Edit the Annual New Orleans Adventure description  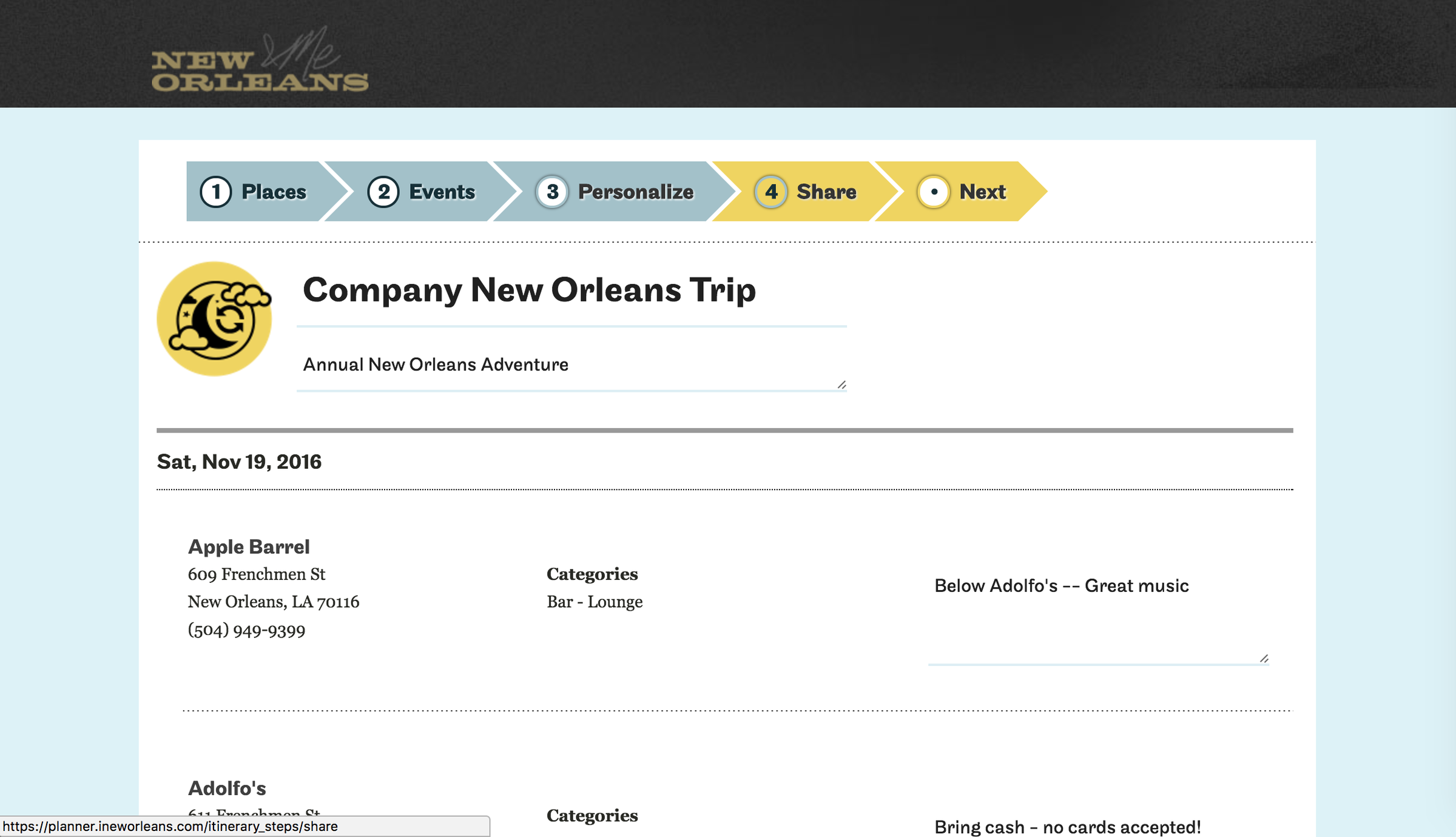[x=571, y=365]
